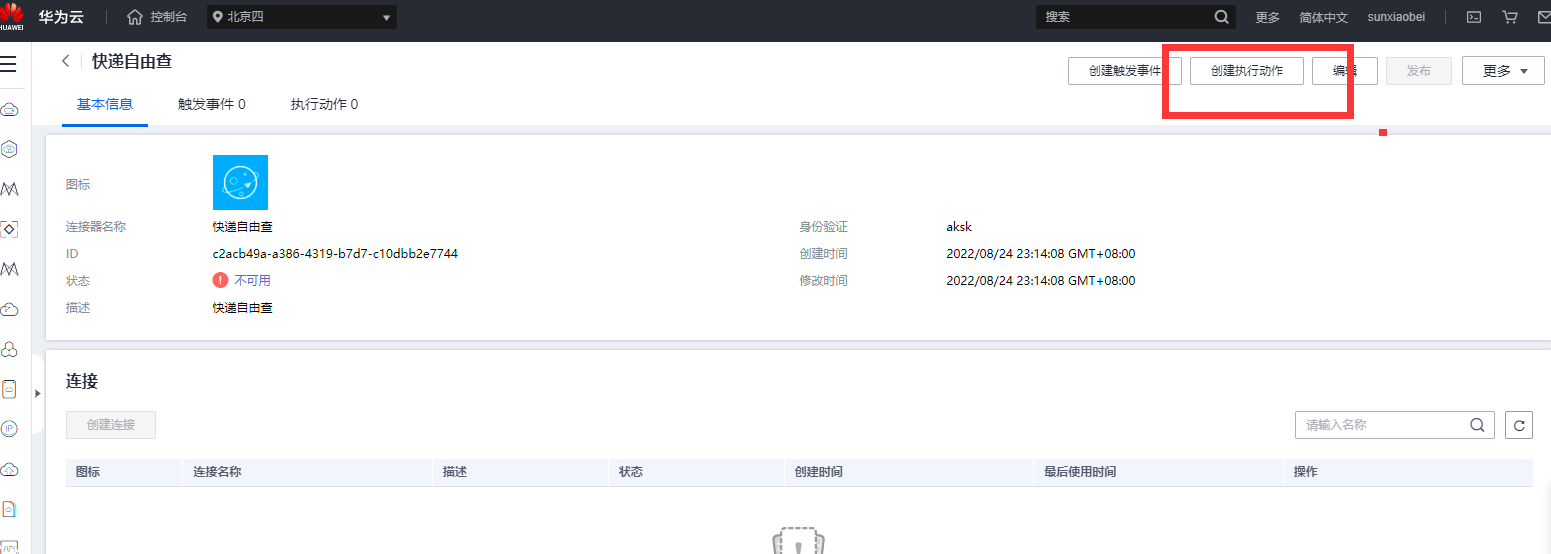The image size is (1551, 554).
Task: Click the bracketed diamond sidebar icon
Action: tap(9, 229)
